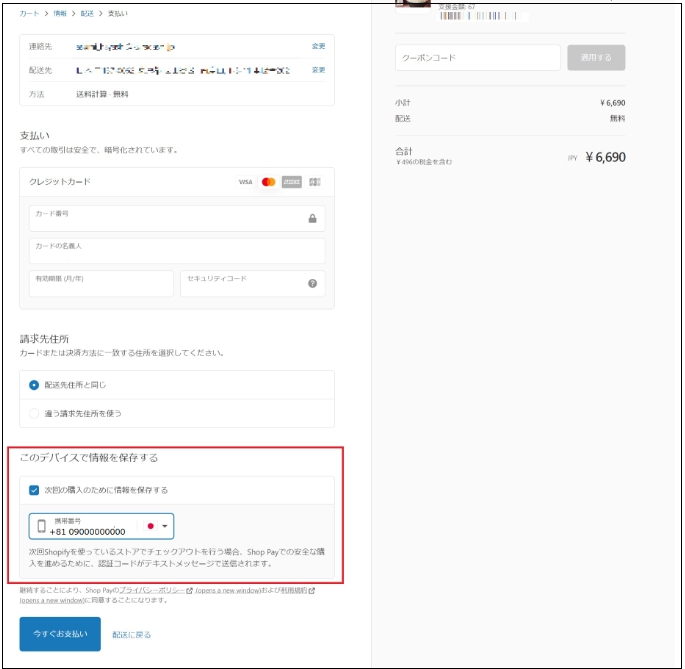Click the American Express card logo
The image size is (685, 669).
pos(292,182)
